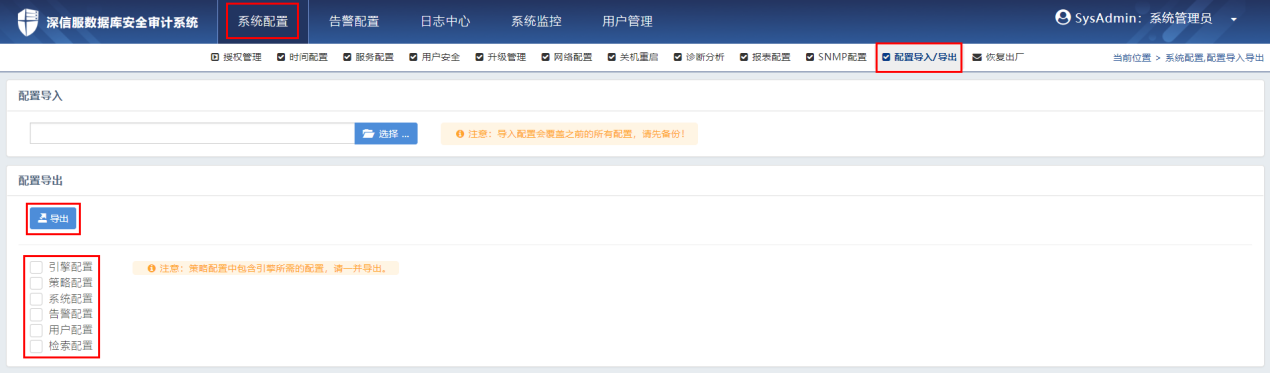Go to the 报表配置 submenu tab
Image resolution: width=1270 pixels, height=373 pixels.
[x=765, y=58]
